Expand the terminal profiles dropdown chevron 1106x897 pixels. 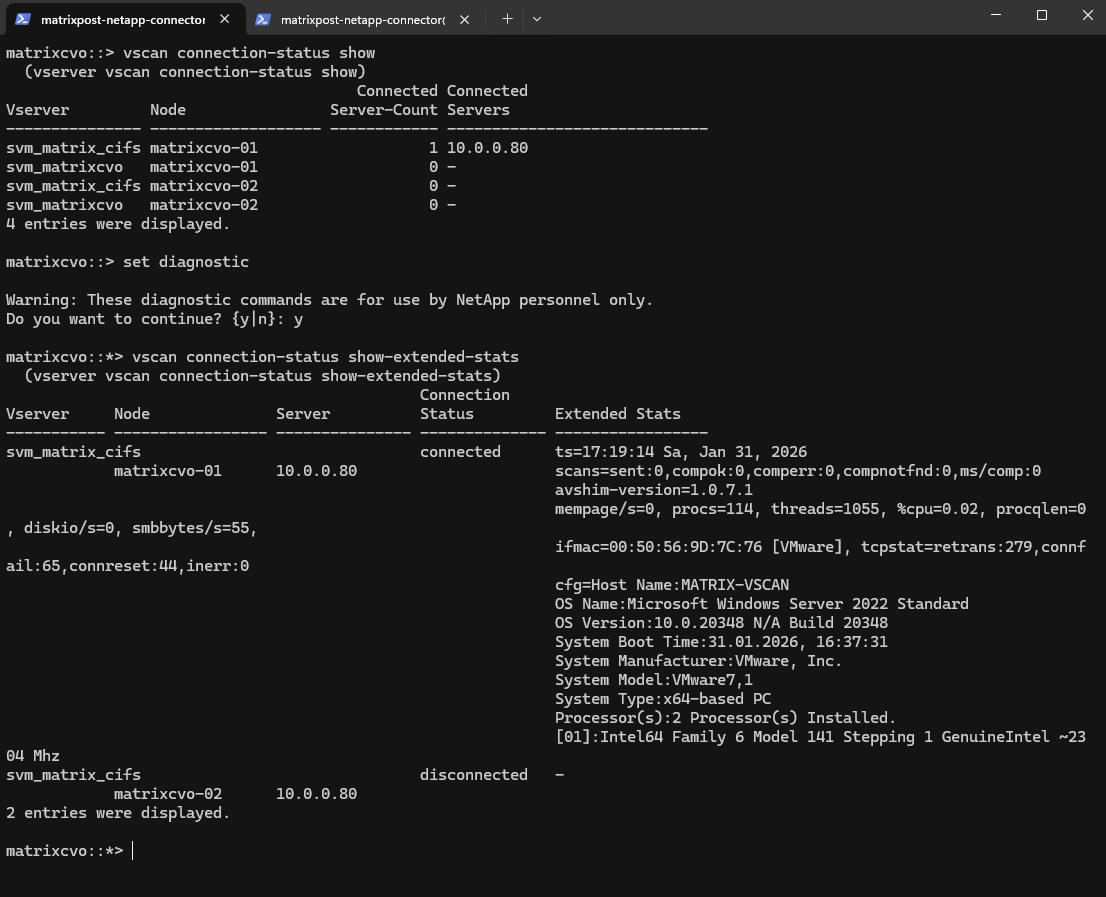(537, 18)
